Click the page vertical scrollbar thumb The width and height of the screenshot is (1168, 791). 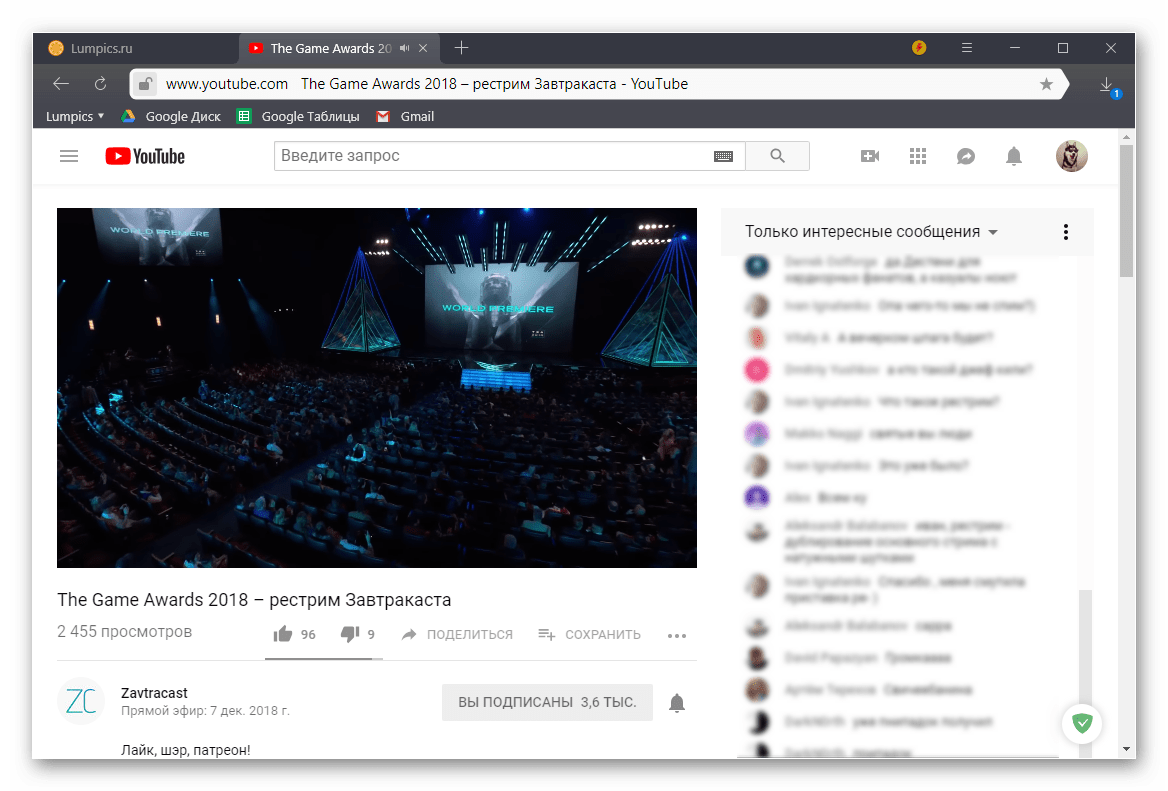pos(1126,210)
